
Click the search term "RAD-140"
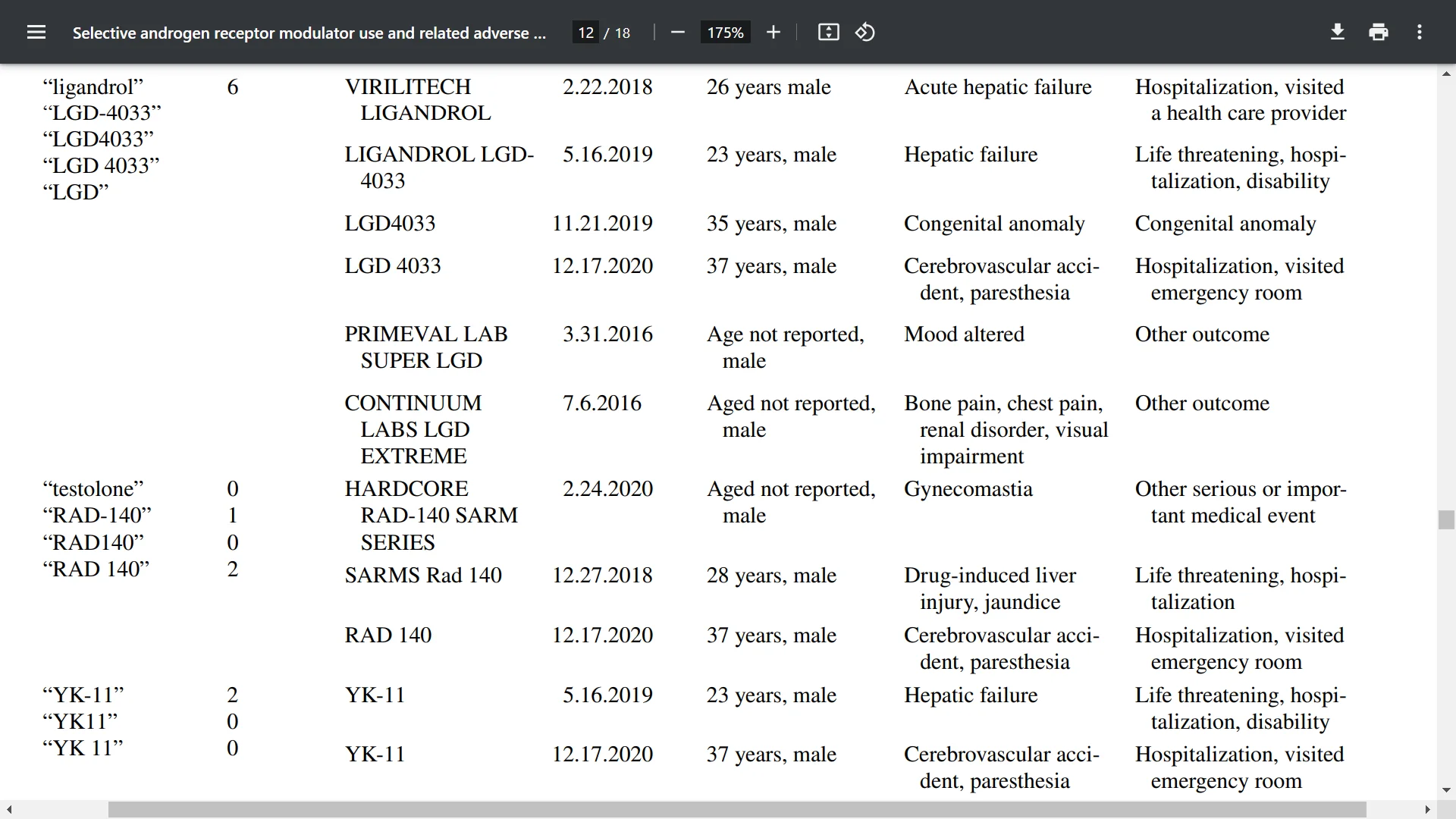click(x=96, y=516)
